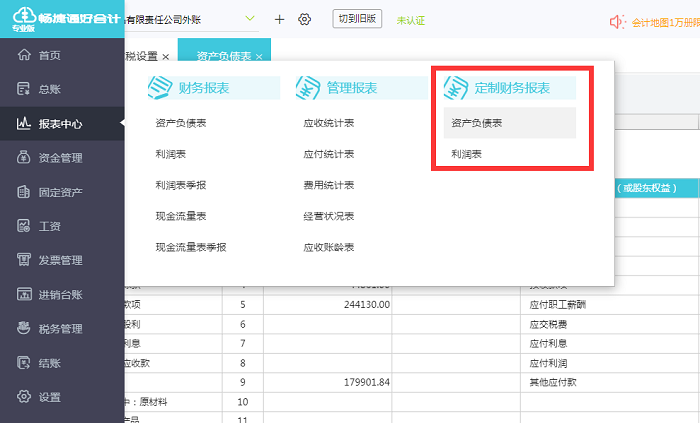Open 资产负债表 under 定制财务报表
Viewport: 700px width, 423px height.
coord(509,123)
